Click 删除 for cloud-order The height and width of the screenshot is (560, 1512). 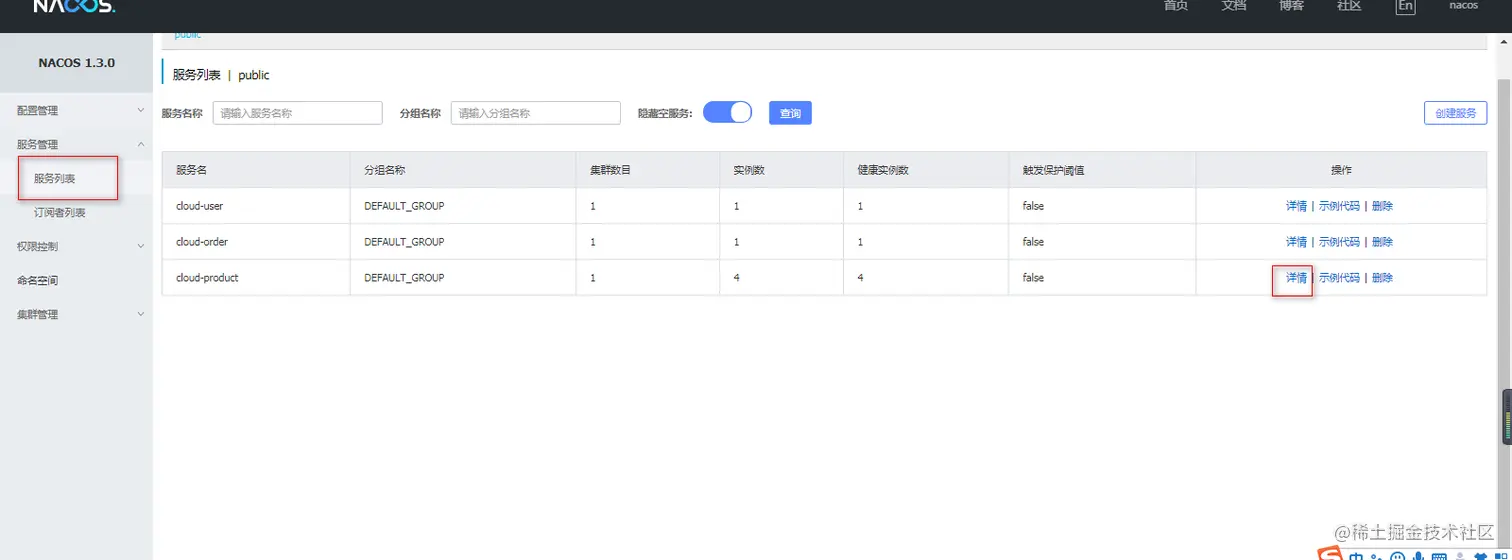(x=1382, y=242)
